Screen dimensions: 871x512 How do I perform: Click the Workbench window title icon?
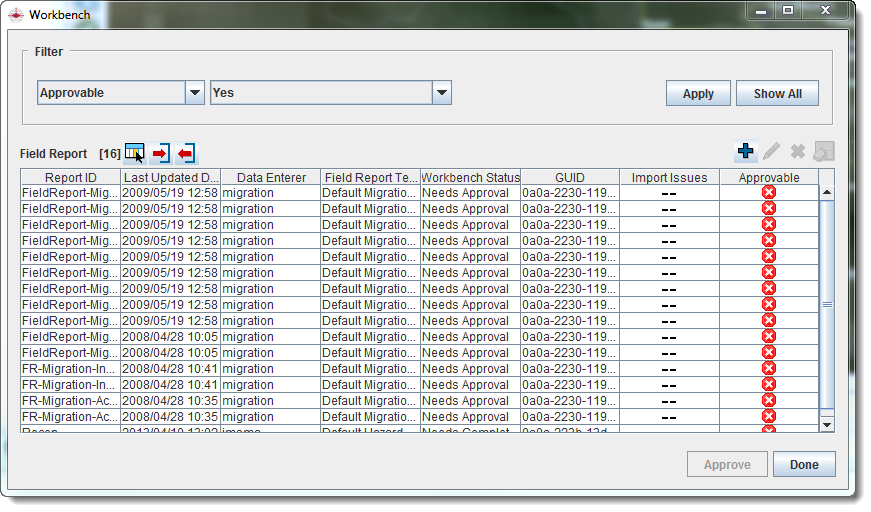16,15
